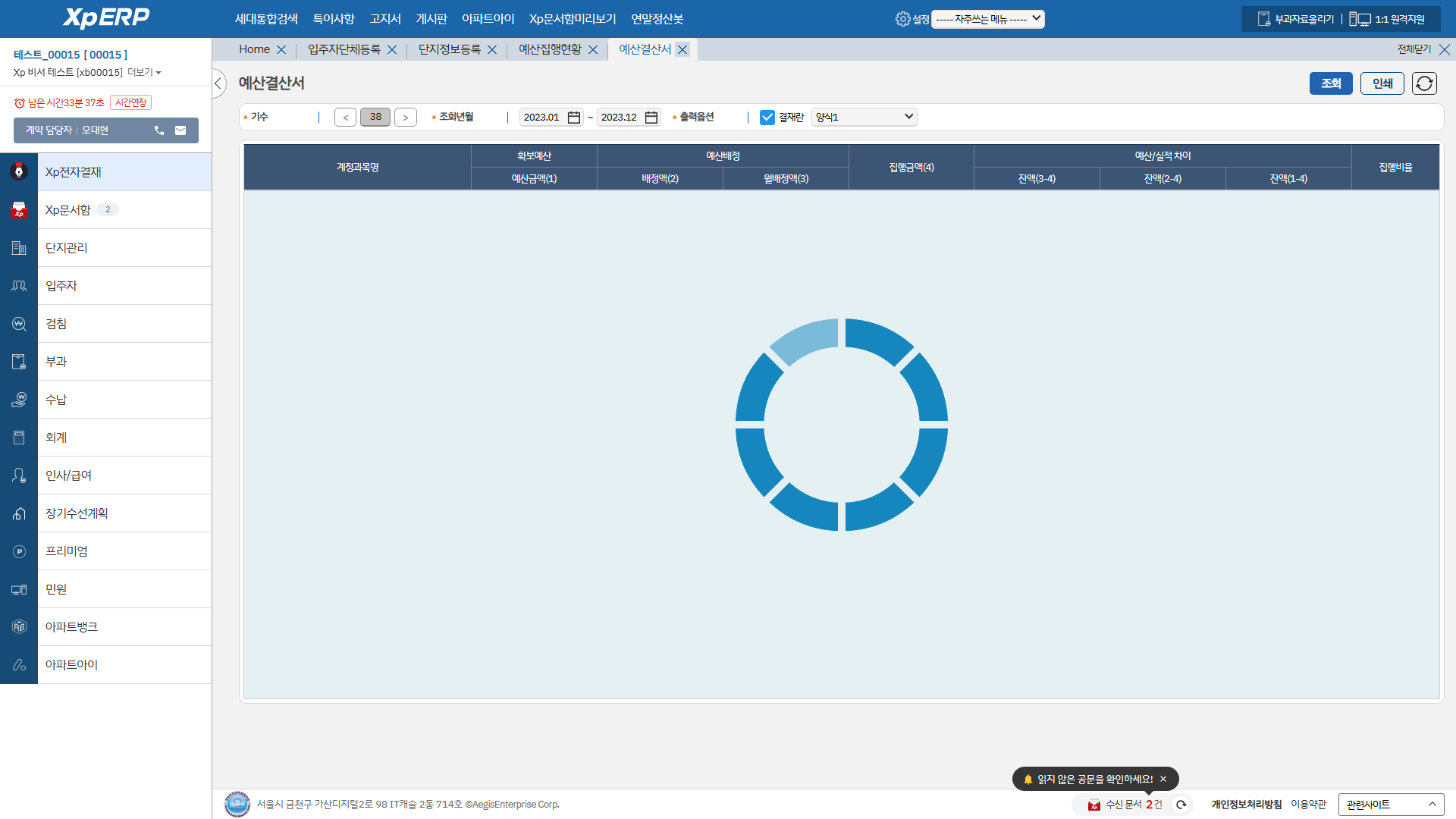Click the mail icon for contract manager
The width and height of the screenshot is (1456, 819).
tap(180, 130)
